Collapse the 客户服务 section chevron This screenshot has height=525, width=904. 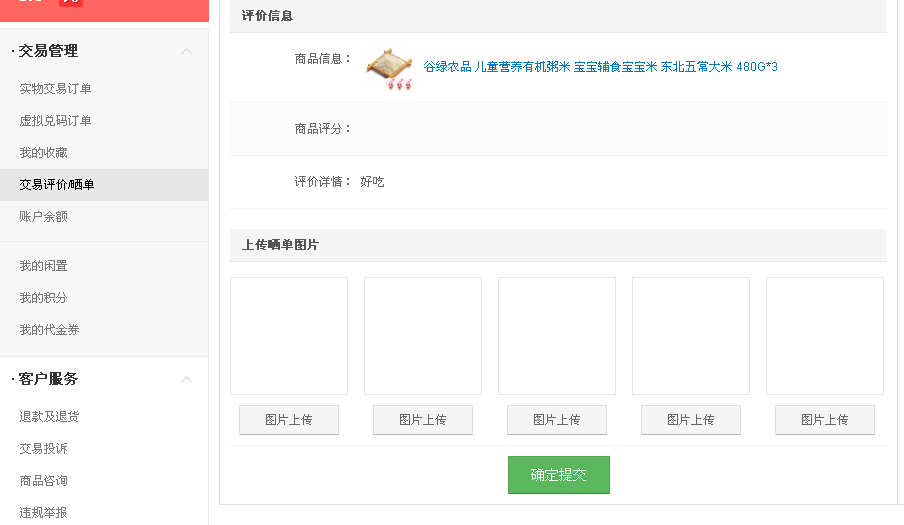pyautogui.click(x=186, y=379)
